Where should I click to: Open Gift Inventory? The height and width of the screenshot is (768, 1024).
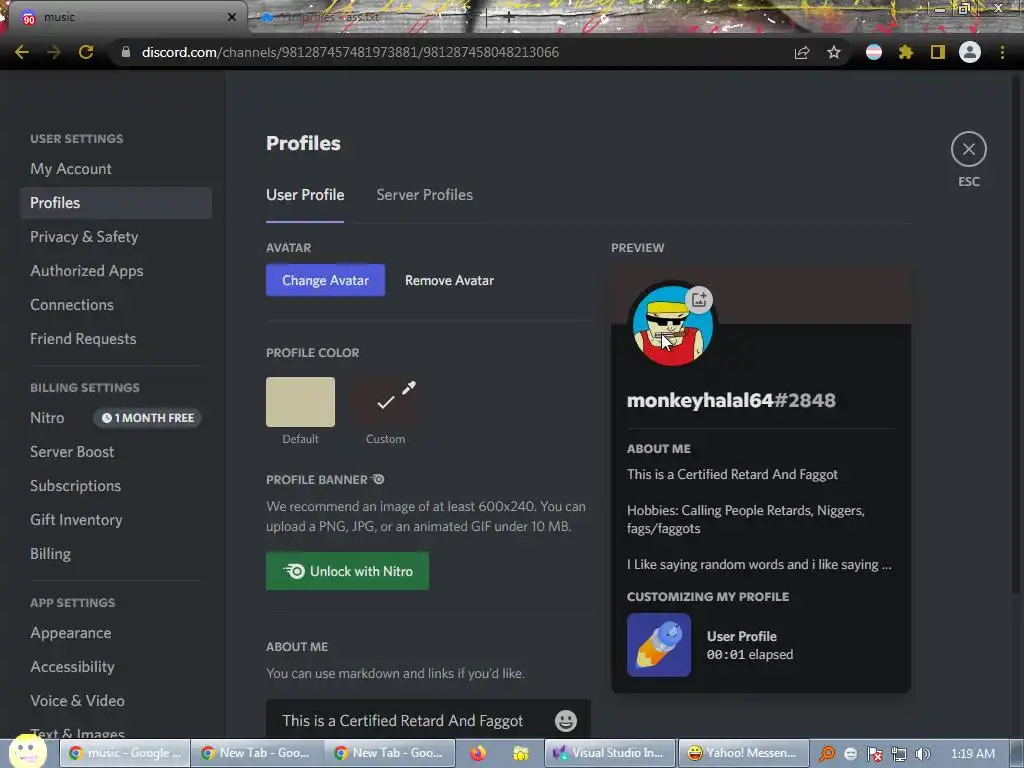pyautogui.click(x=116, y=520)
